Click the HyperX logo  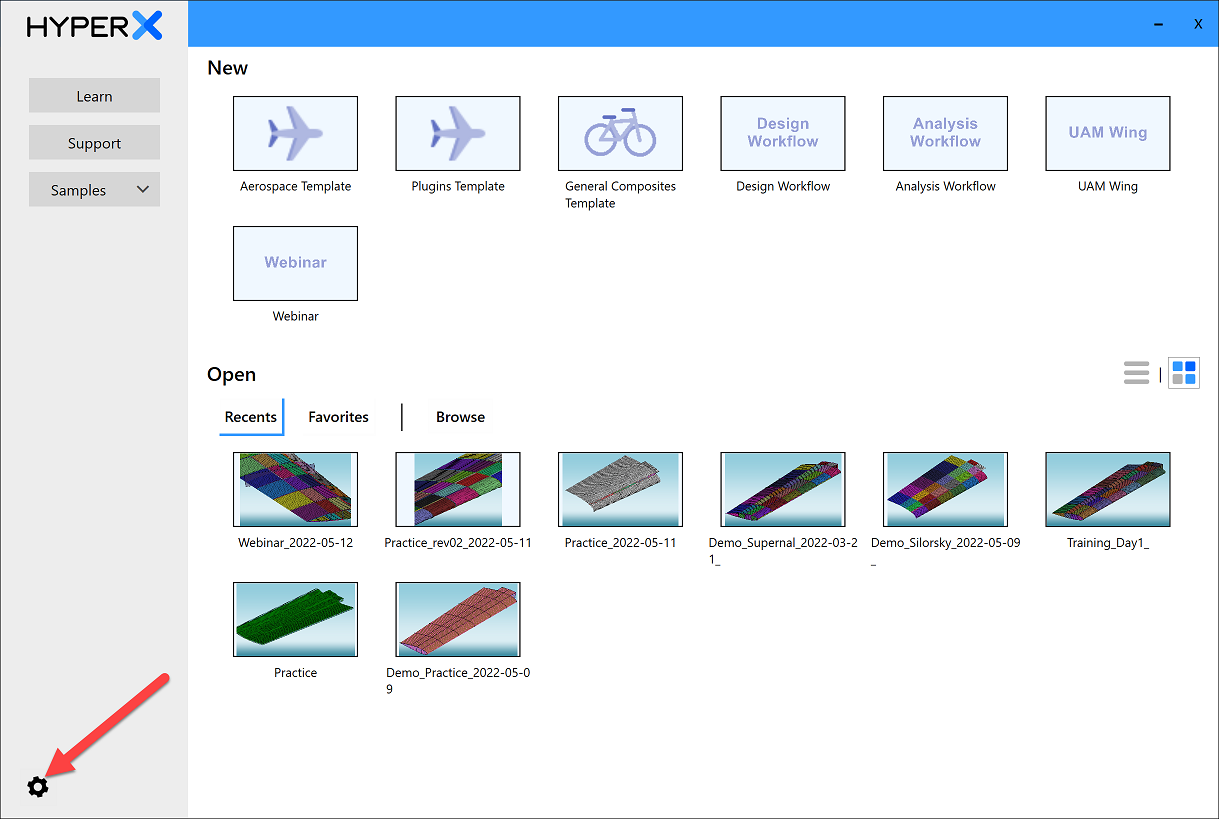(x=94, y=26)
